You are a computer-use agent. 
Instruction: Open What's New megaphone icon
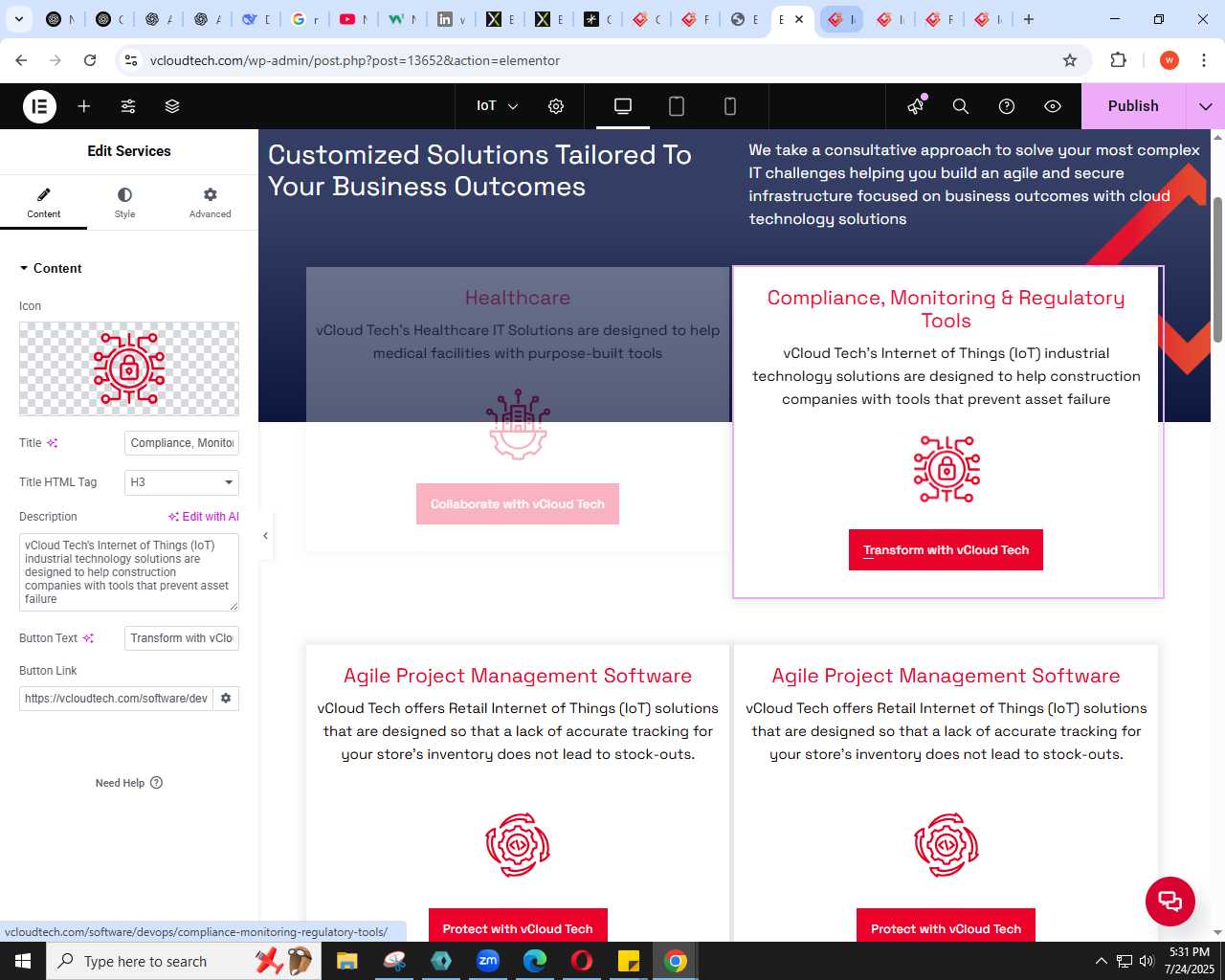[x=916, y=106]
